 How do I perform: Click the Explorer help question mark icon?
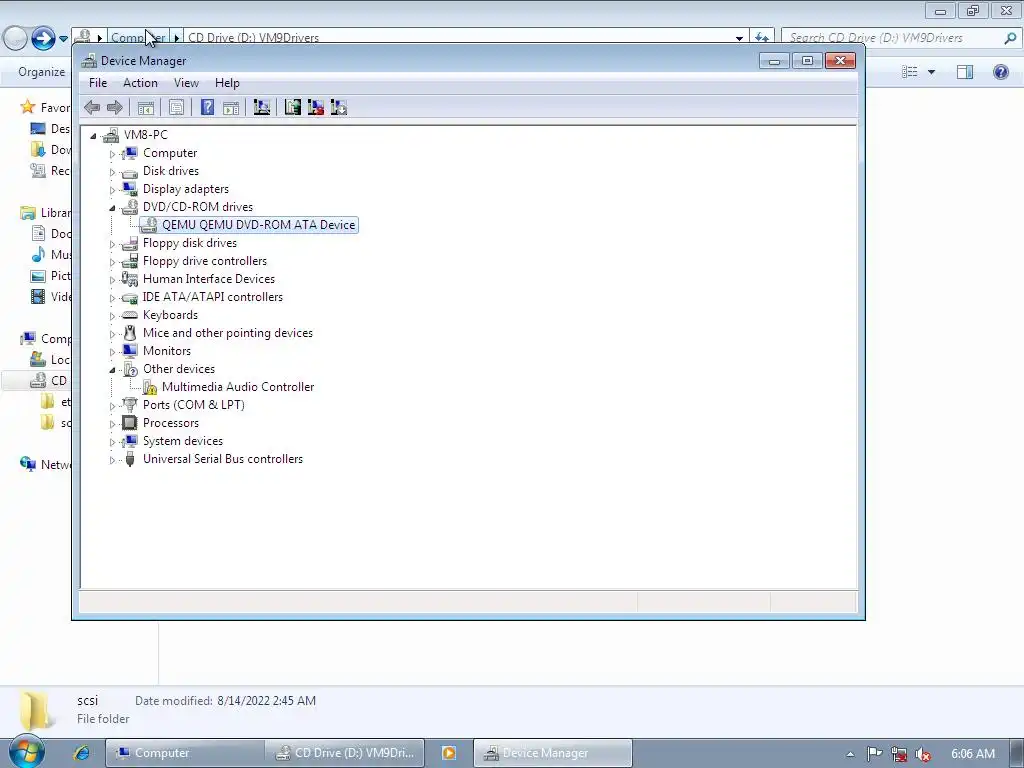[1000, 72]
